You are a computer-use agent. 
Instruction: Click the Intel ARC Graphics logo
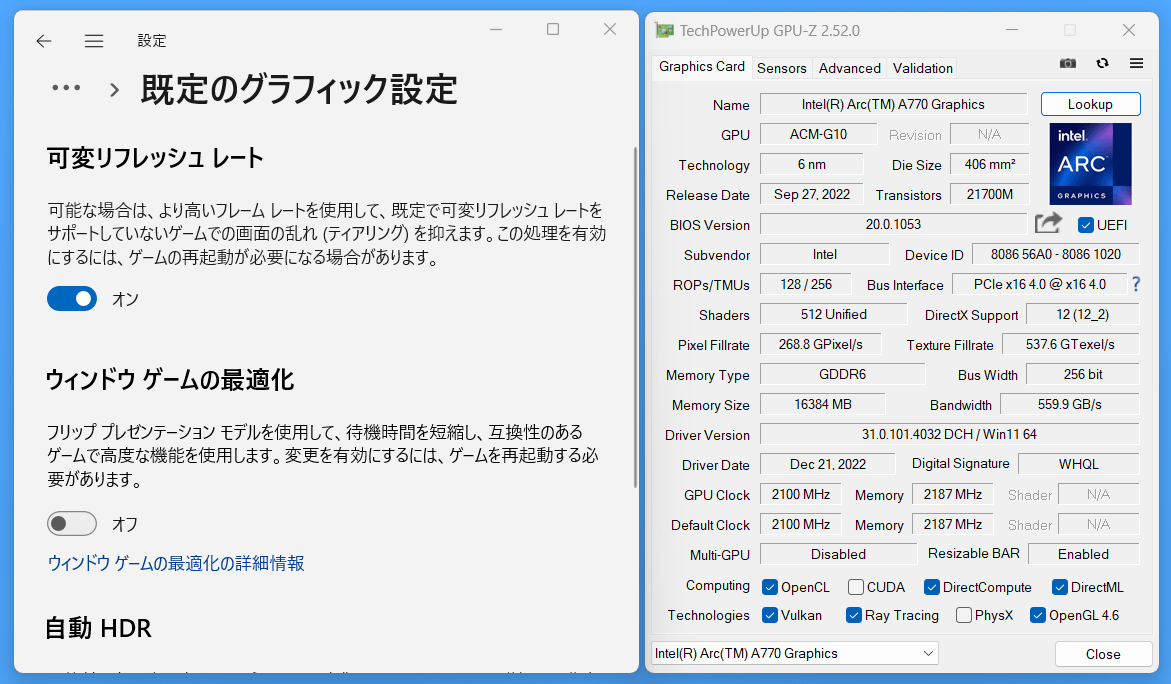pyautogui.click(x=1090, y=164)
